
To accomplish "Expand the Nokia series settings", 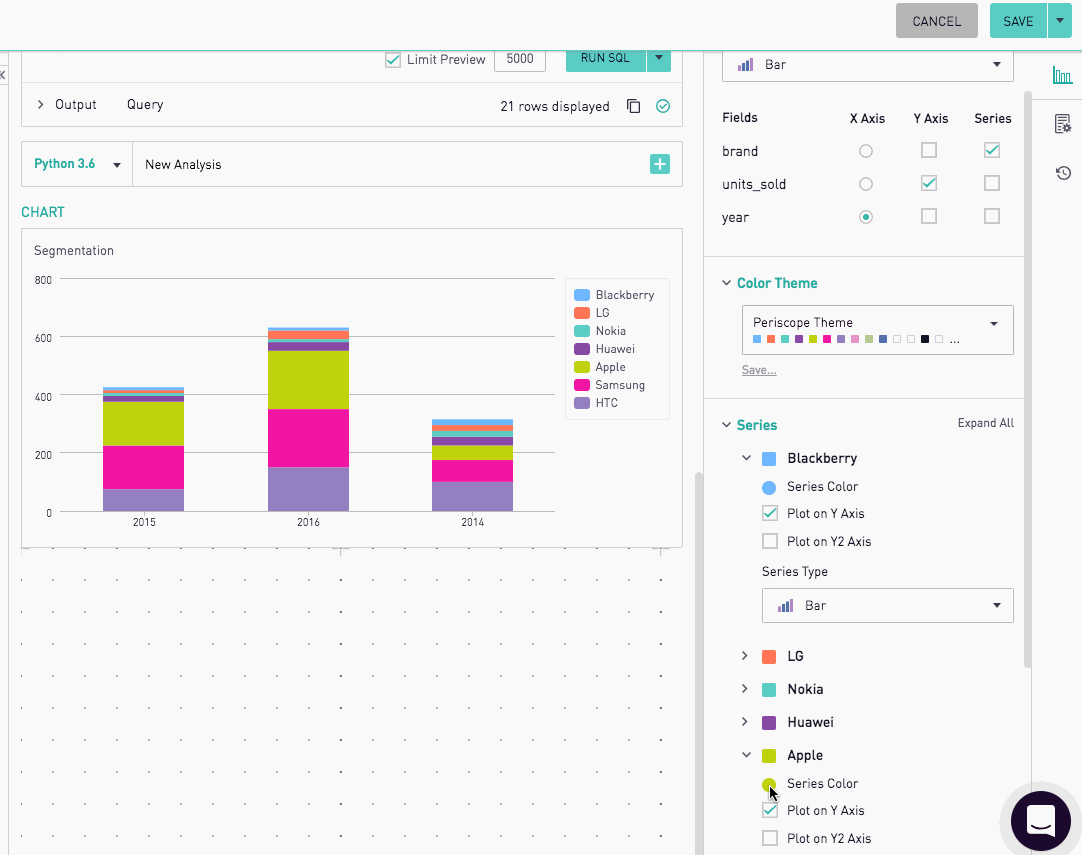I will click(745, 689).
